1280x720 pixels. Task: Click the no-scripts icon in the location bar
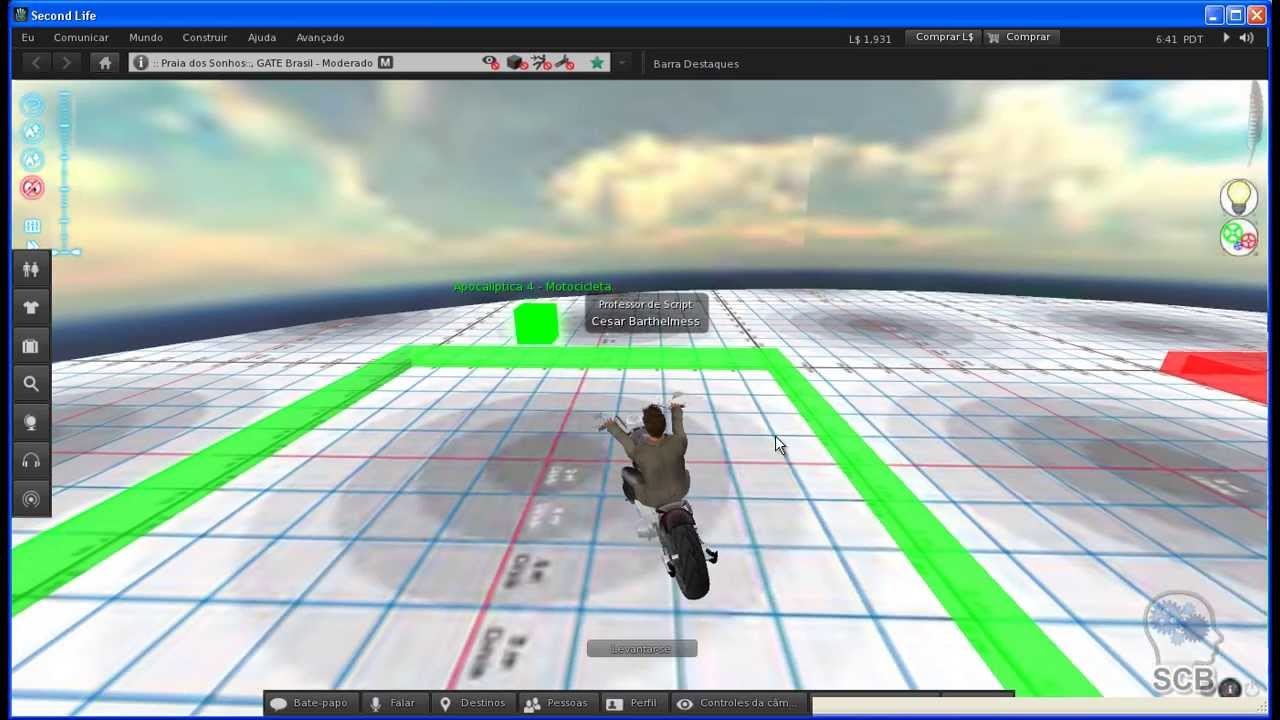coord(541,63)
